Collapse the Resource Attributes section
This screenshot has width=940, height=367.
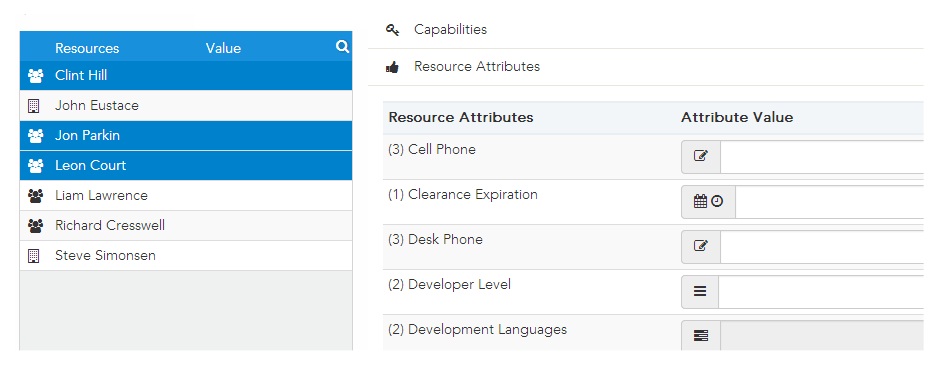[646, 67]
